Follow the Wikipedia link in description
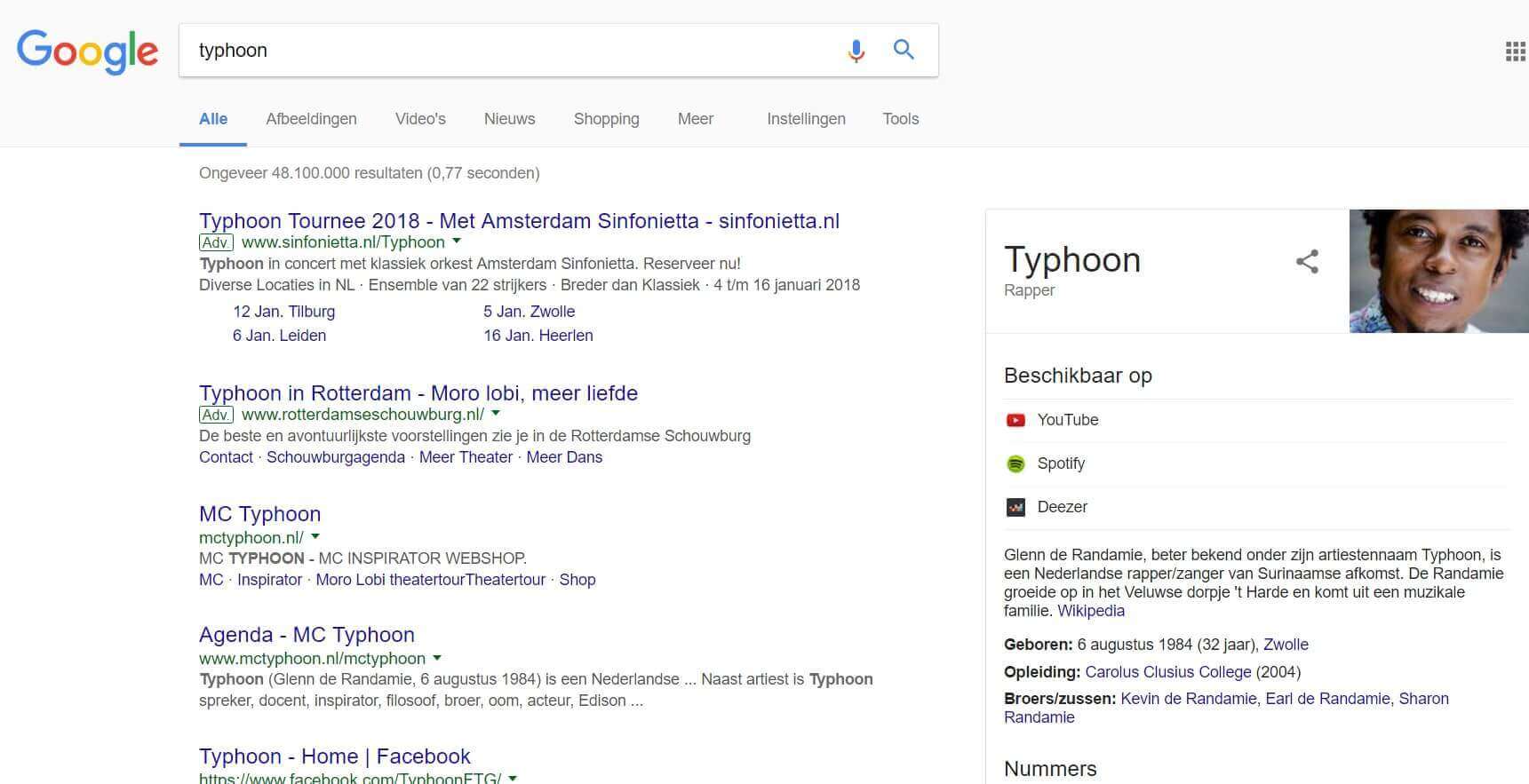 1091,611
